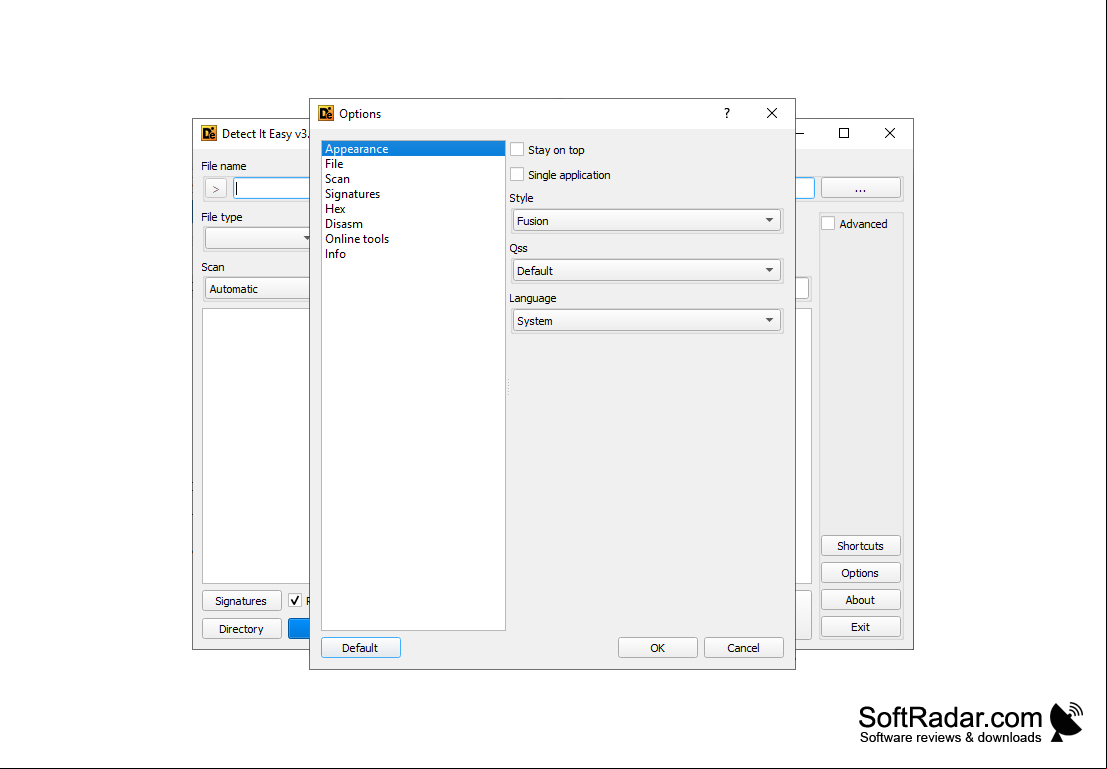Close the Detect It Easy main window
The height and width of the screenshot is (769, 1107).
point(890,133)
